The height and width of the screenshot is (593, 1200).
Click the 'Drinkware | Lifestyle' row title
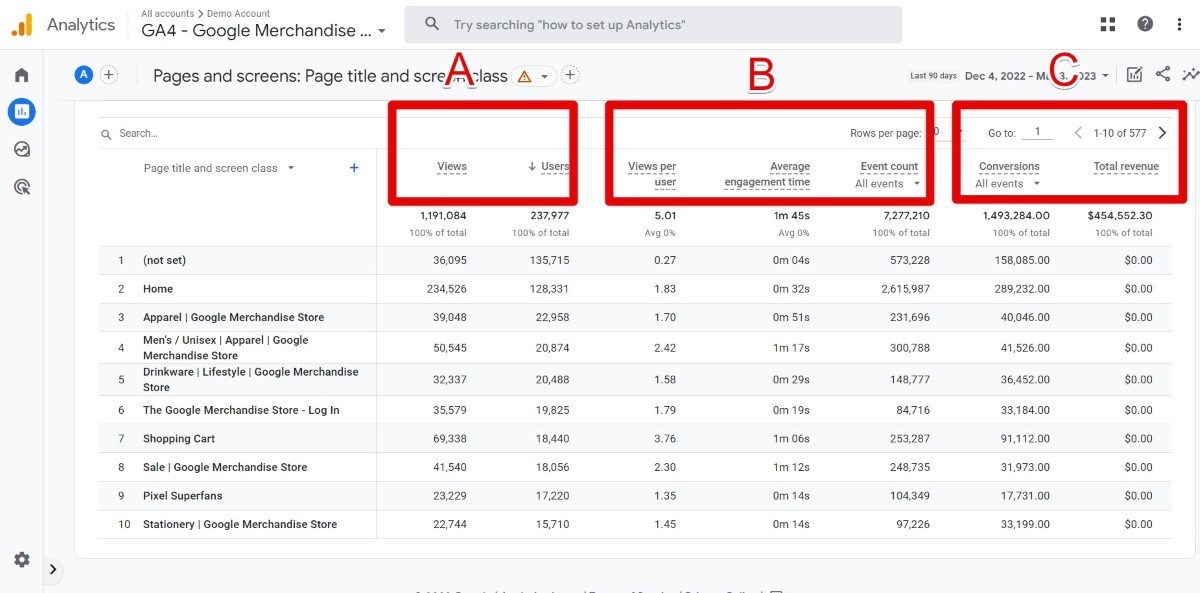click(251, 379)
